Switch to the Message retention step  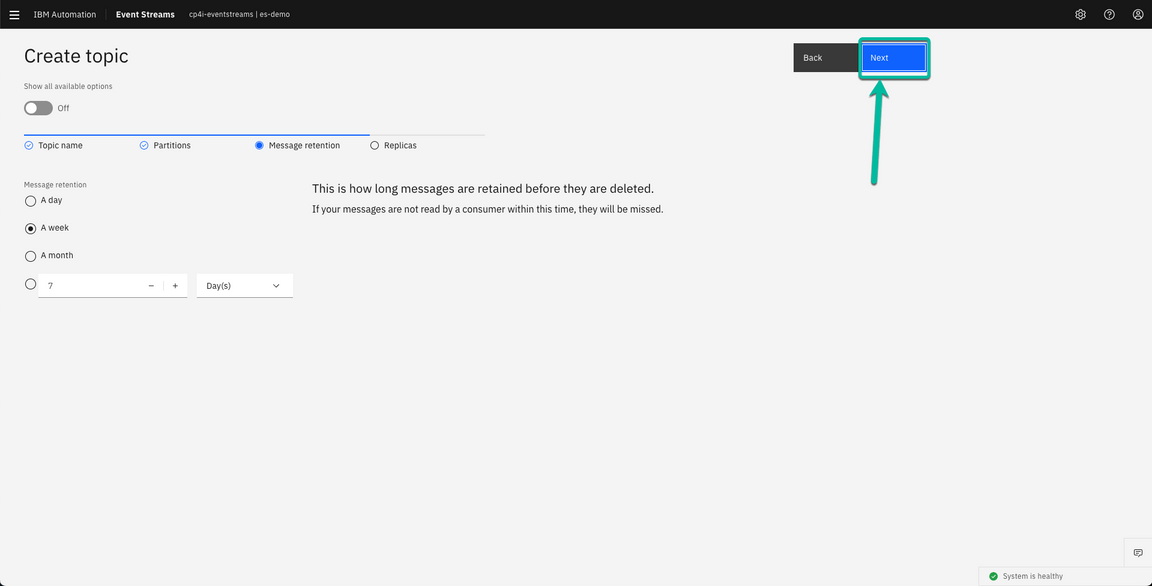(260, 145)
